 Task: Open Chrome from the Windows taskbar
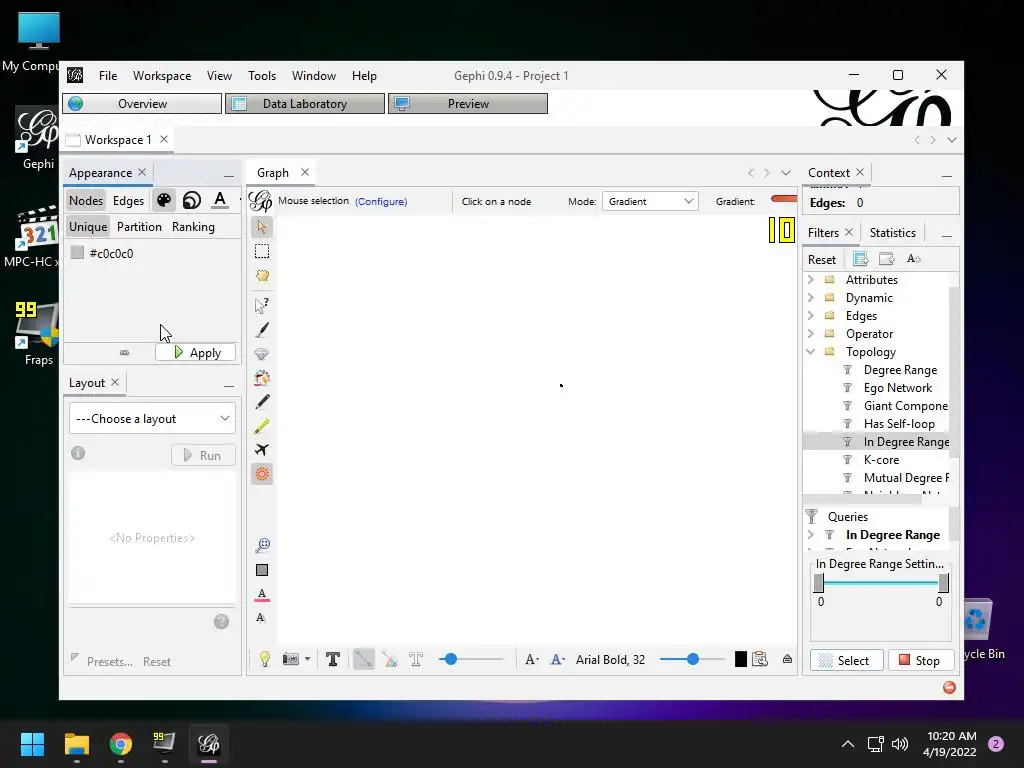point(121,744)
